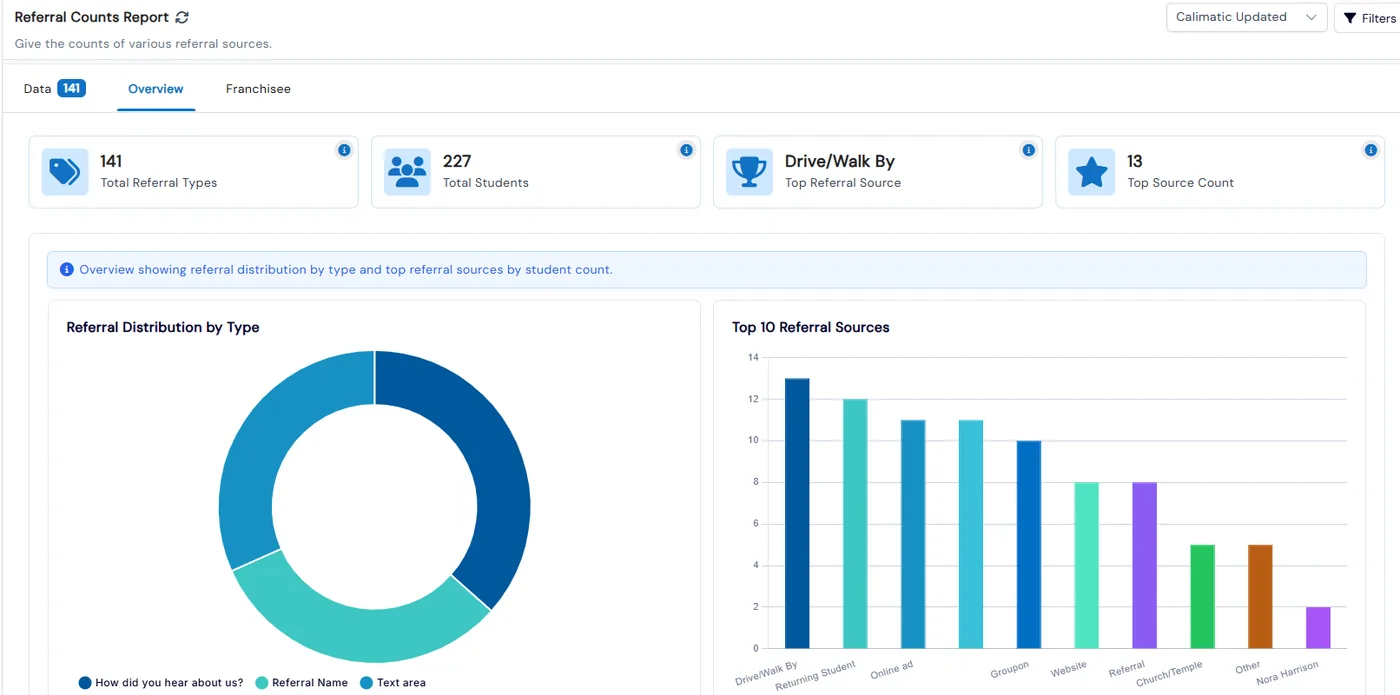Screen dimensions: 1400x695
Task: Click the Groupon bar
Action: coord(1029,544)
